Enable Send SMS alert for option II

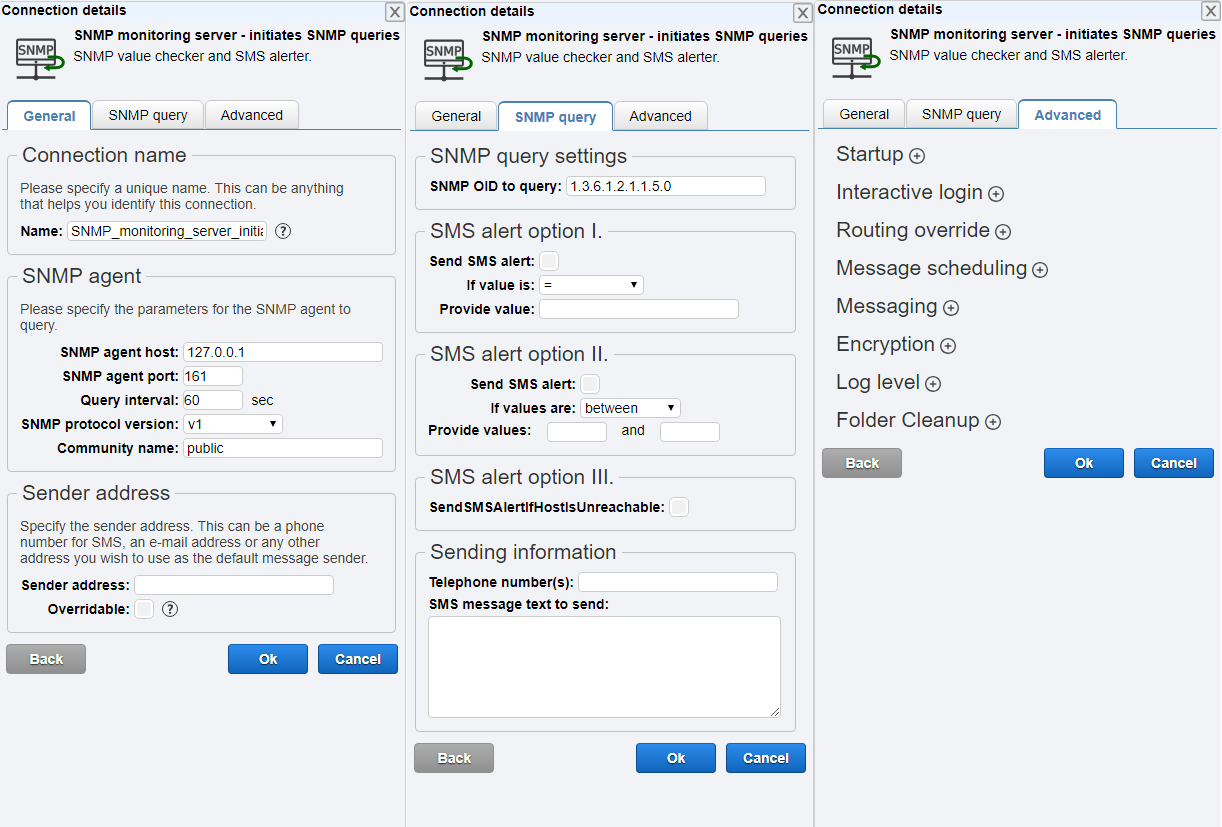click(x=590, y=383)
